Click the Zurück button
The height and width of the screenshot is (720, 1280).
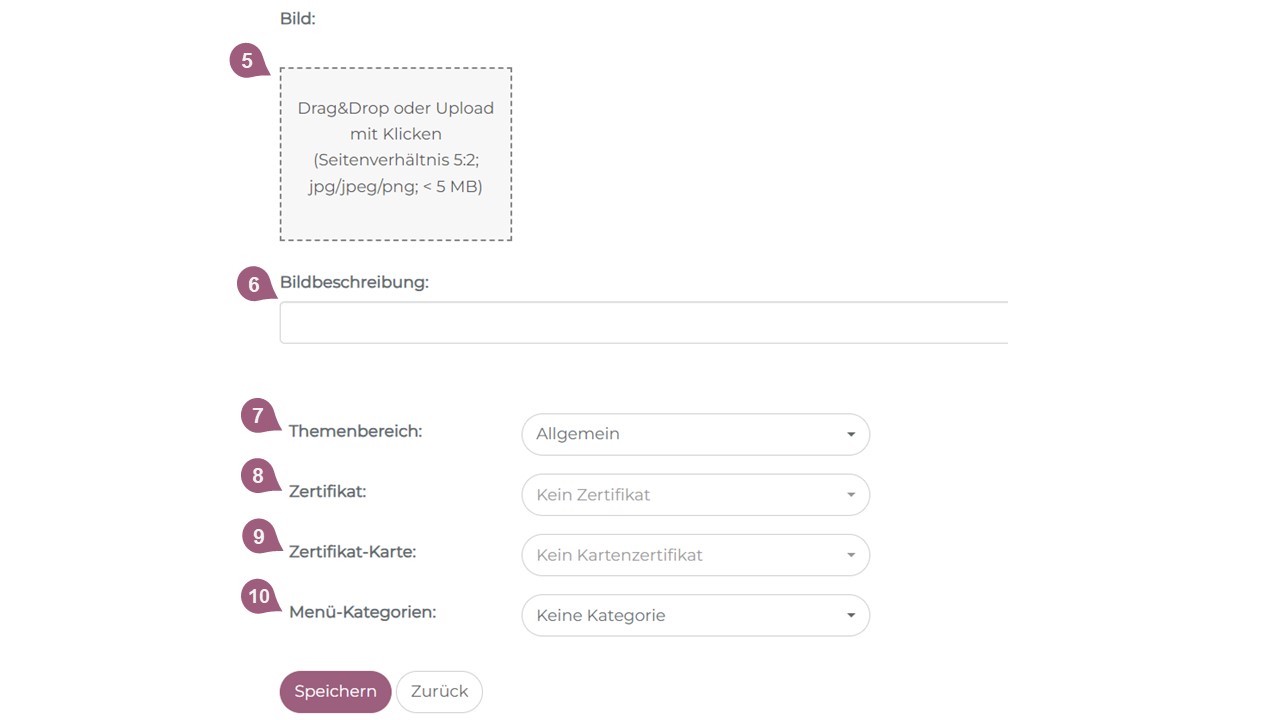[439, 692]
